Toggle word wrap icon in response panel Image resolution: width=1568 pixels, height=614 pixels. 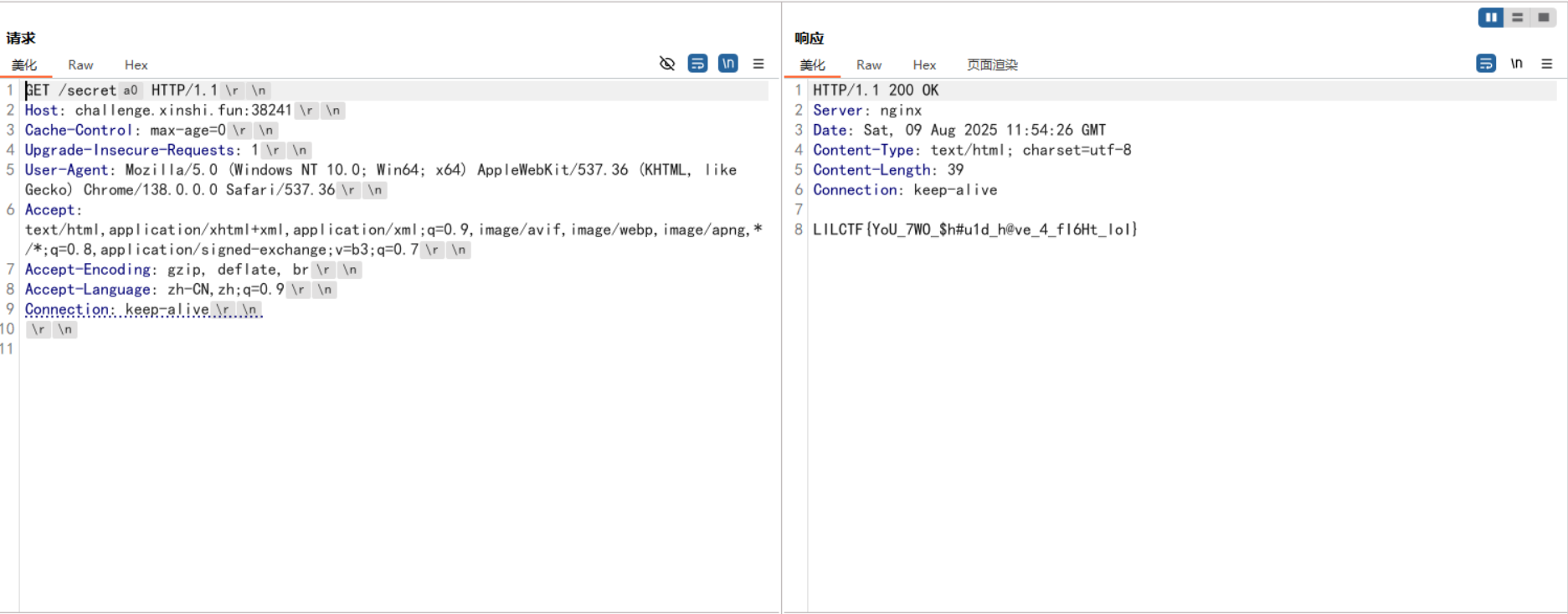coord(1485,64)
